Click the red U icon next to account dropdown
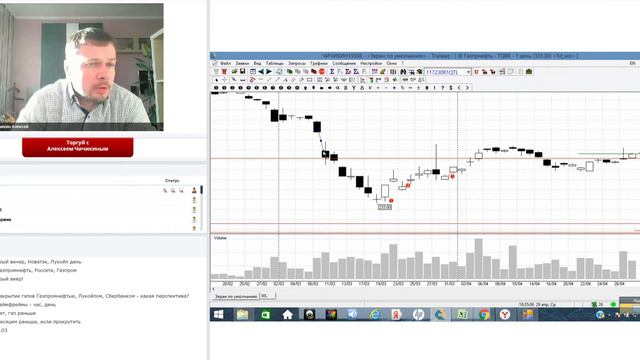This screenshot has height=360, width=640. [476, 72]
